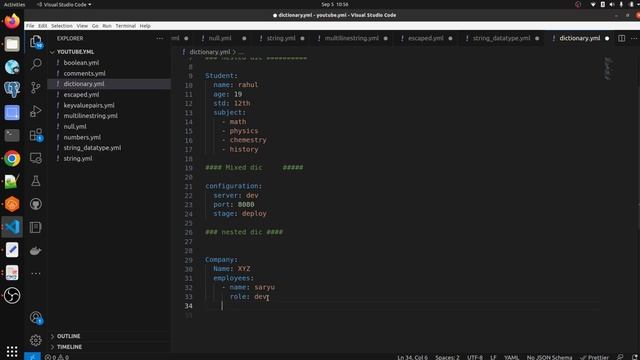Open the File menu
The image size is (640, 360).
point(30,26)
